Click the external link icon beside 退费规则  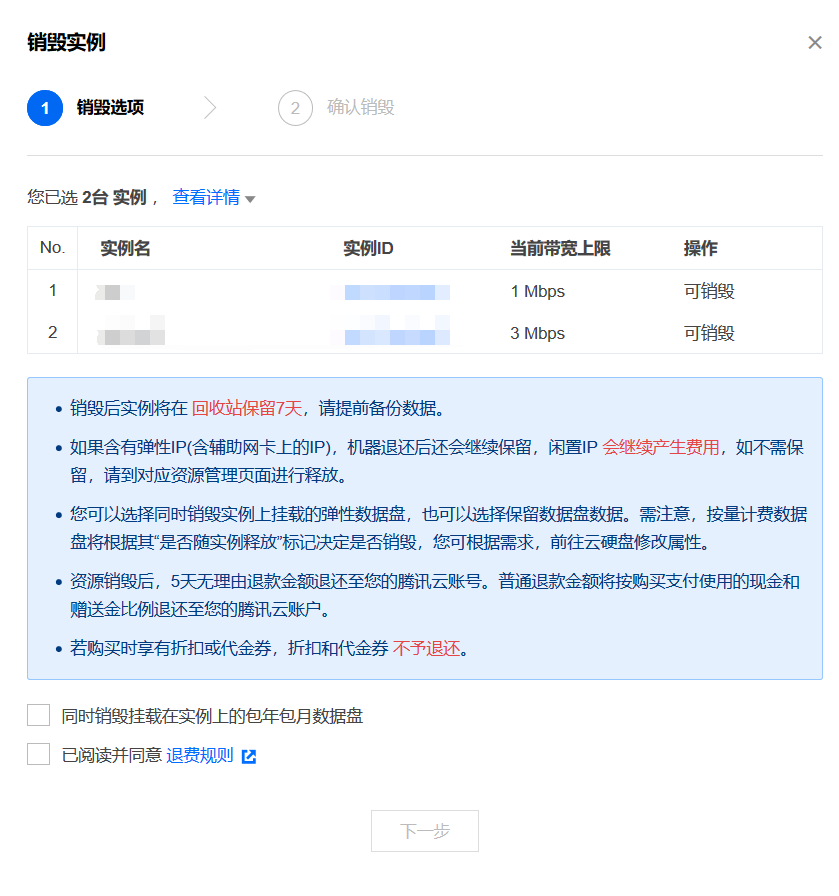pos(249,757)
